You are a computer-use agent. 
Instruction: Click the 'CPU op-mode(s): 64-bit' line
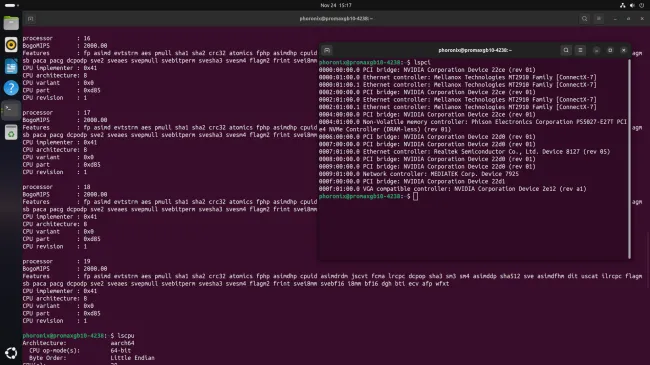[x=80, y=350]
